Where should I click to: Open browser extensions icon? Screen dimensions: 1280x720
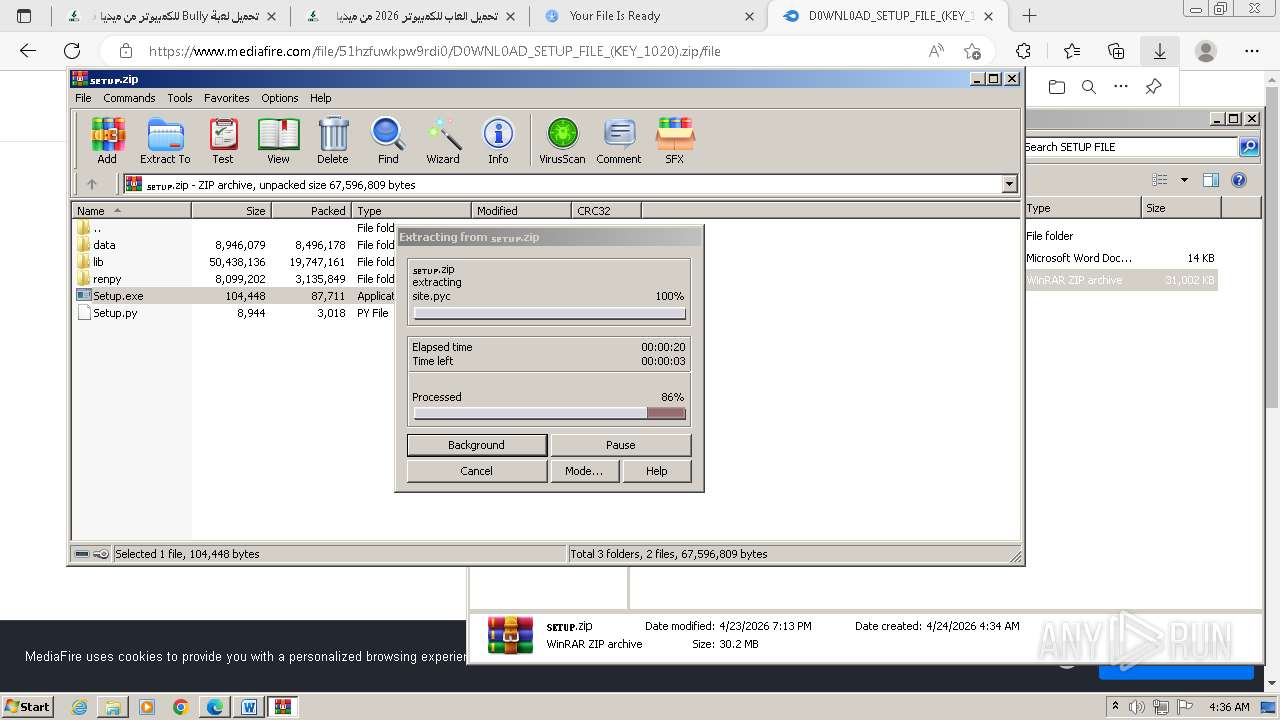1023,51
